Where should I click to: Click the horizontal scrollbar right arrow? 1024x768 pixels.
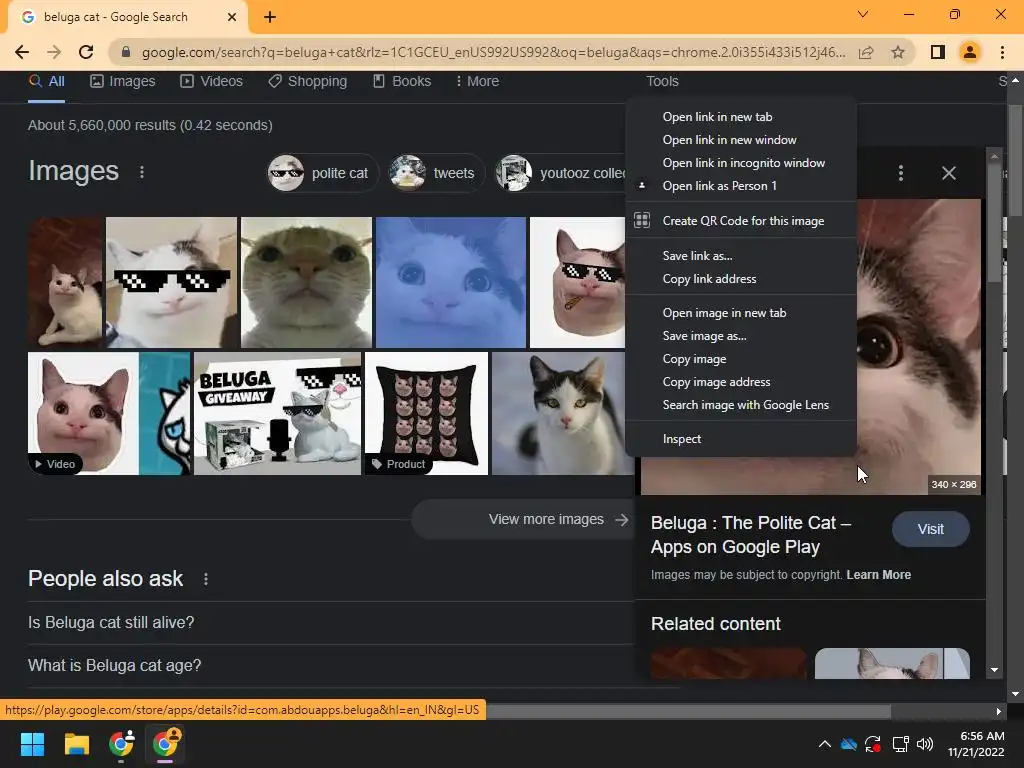[x=999, y=711]
